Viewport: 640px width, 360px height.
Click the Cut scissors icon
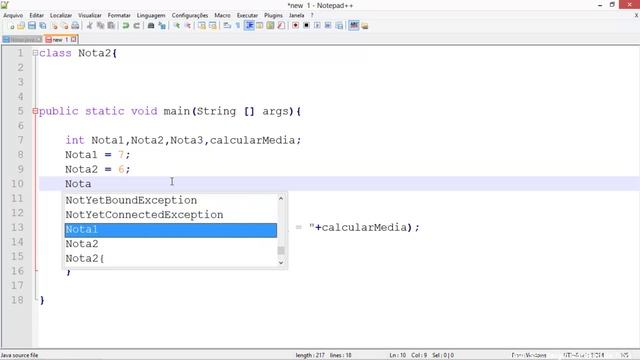pyautogui.click(x=89, y=26)
